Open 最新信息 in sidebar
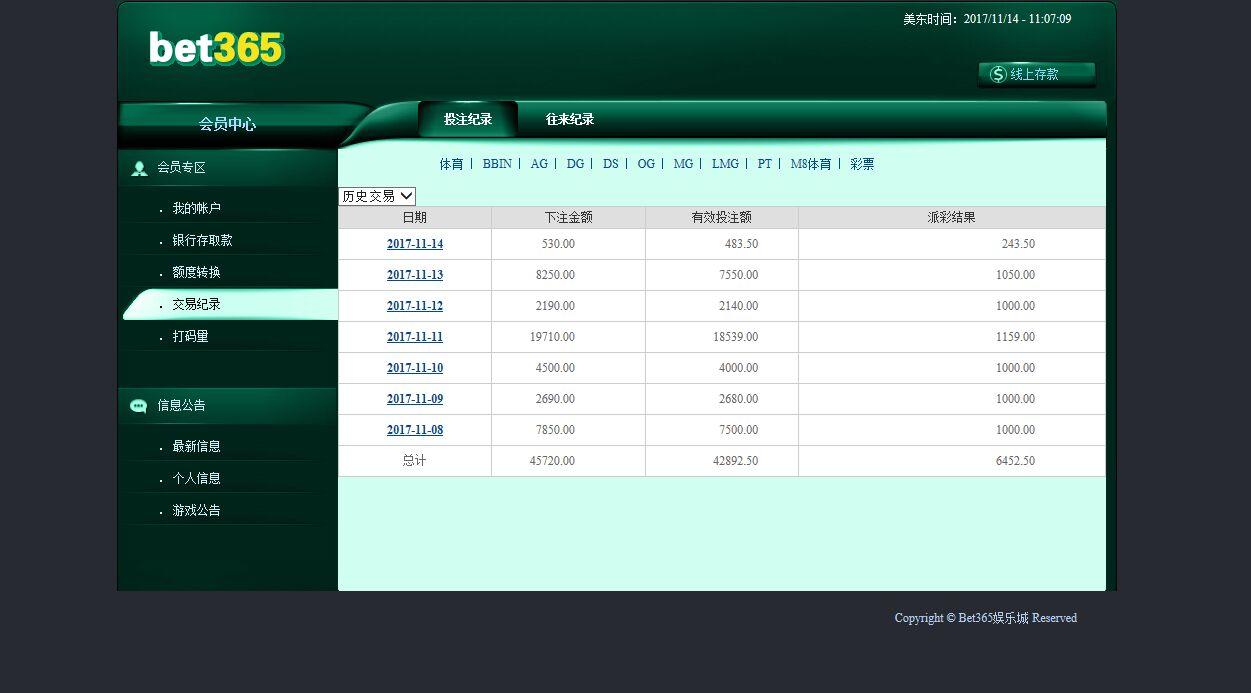1251x693 pixels. pos(196,446)
